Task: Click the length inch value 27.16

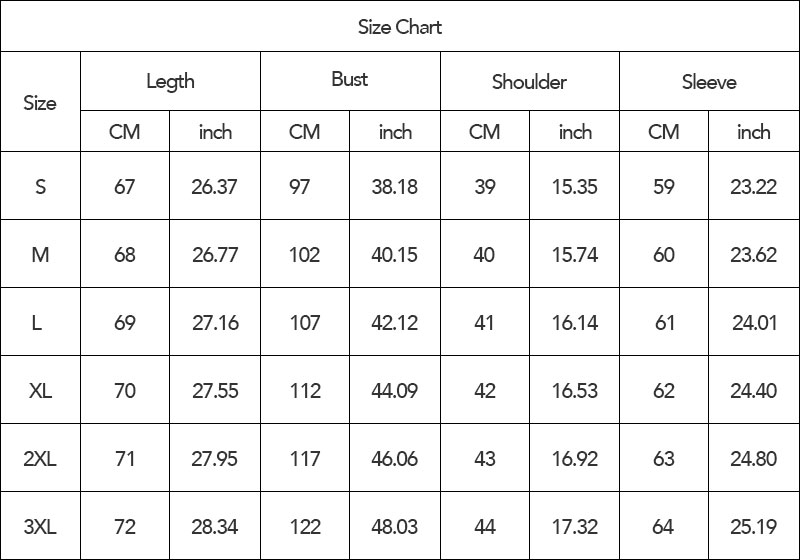Action: tap(215, 322)
